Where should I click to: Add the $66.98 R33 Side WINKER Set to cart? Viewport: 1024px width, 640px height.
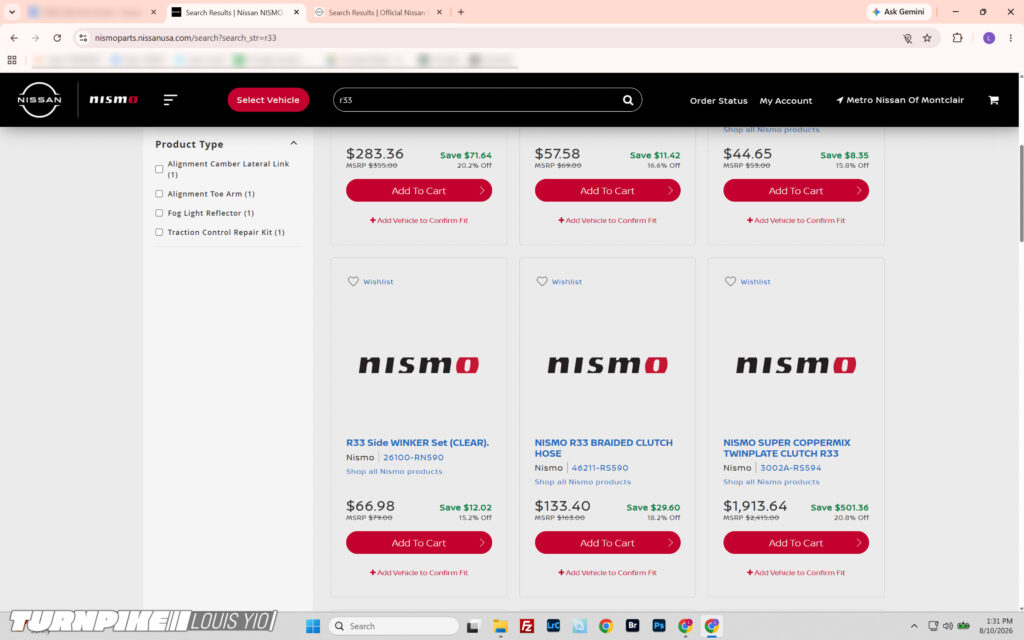pos(419,543)
